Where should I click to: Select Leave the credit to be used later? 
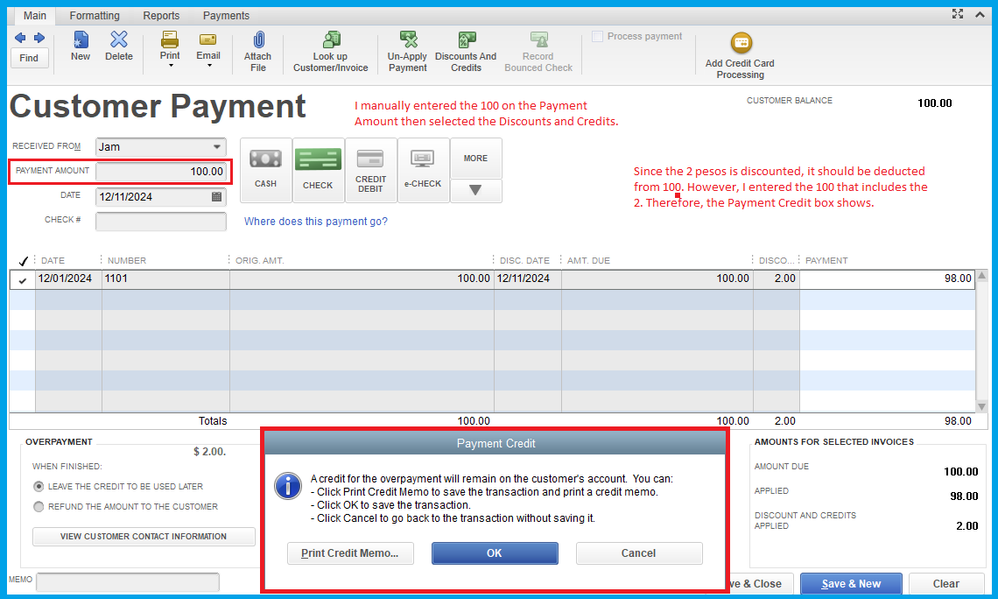point(39,486)
